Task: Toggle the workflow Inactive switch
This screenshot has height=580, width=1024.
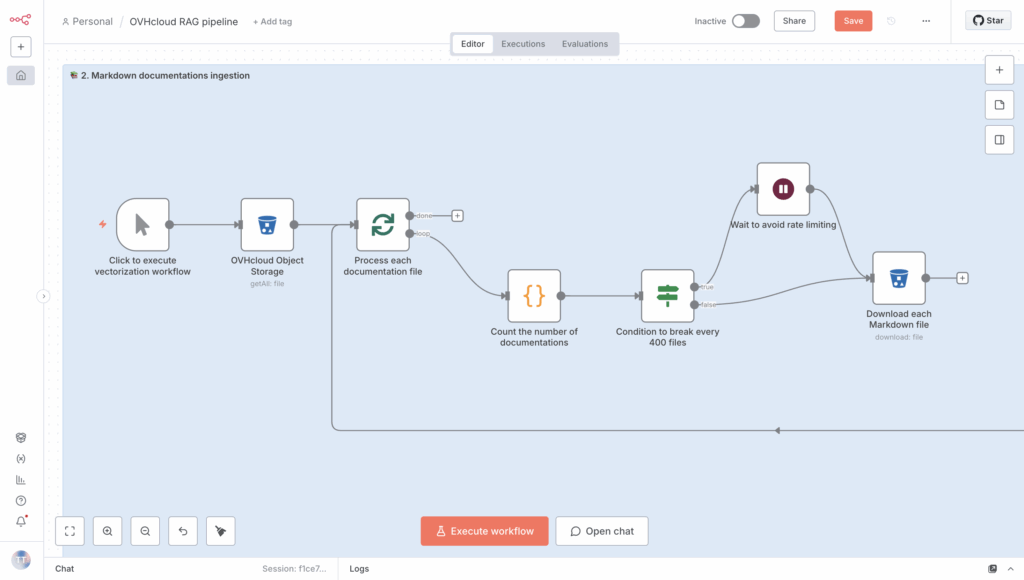Action: (x=745, y=21)
